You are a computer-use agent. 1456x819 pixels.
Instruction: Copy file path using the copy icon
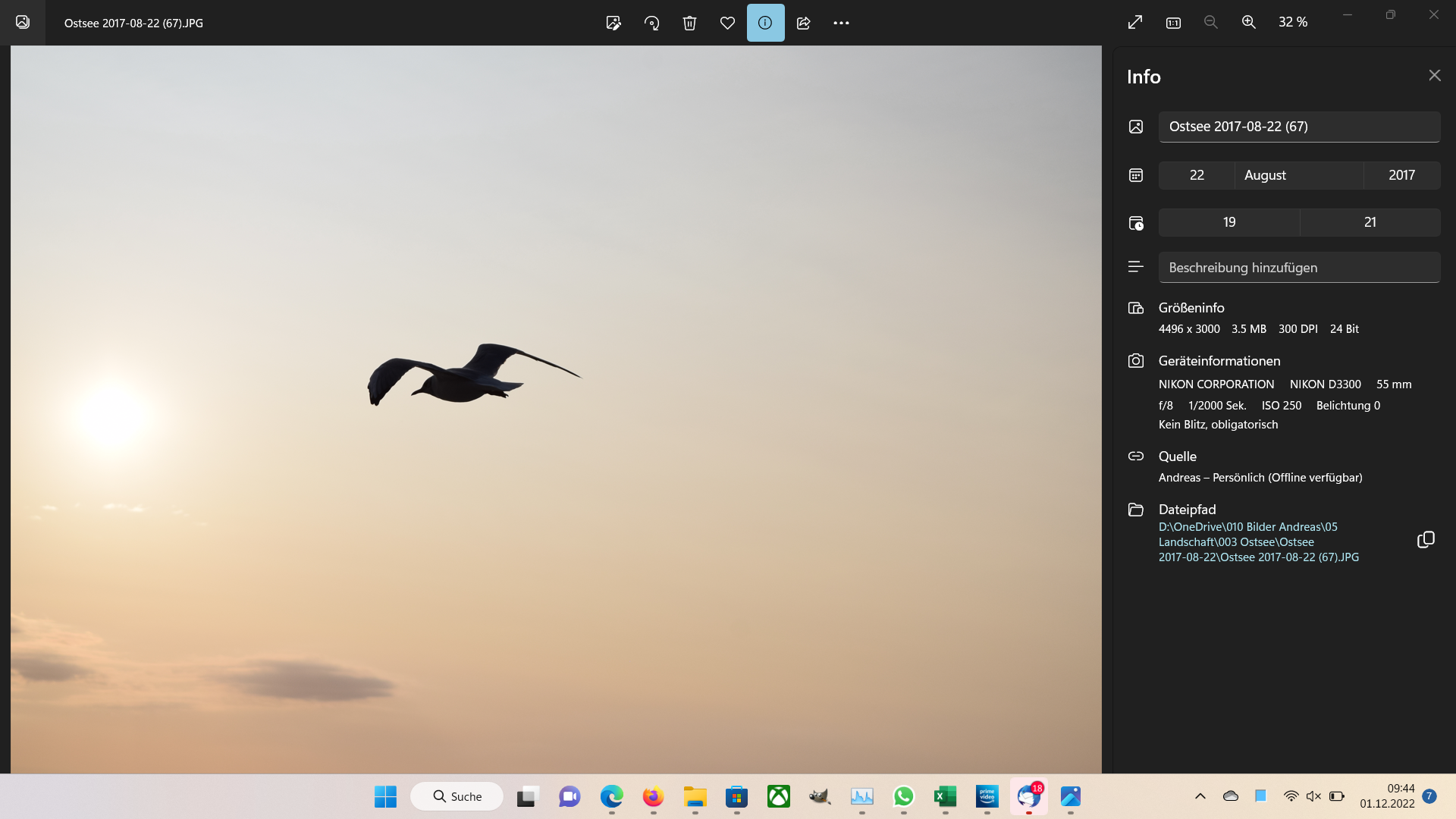pos(1426,539)
